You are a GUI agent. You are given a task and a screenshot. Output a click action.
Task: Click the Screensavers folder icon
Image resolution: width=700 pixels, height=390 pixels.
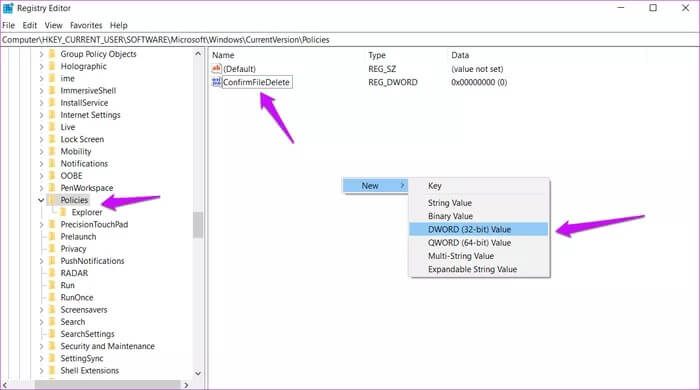pos(52,310)
